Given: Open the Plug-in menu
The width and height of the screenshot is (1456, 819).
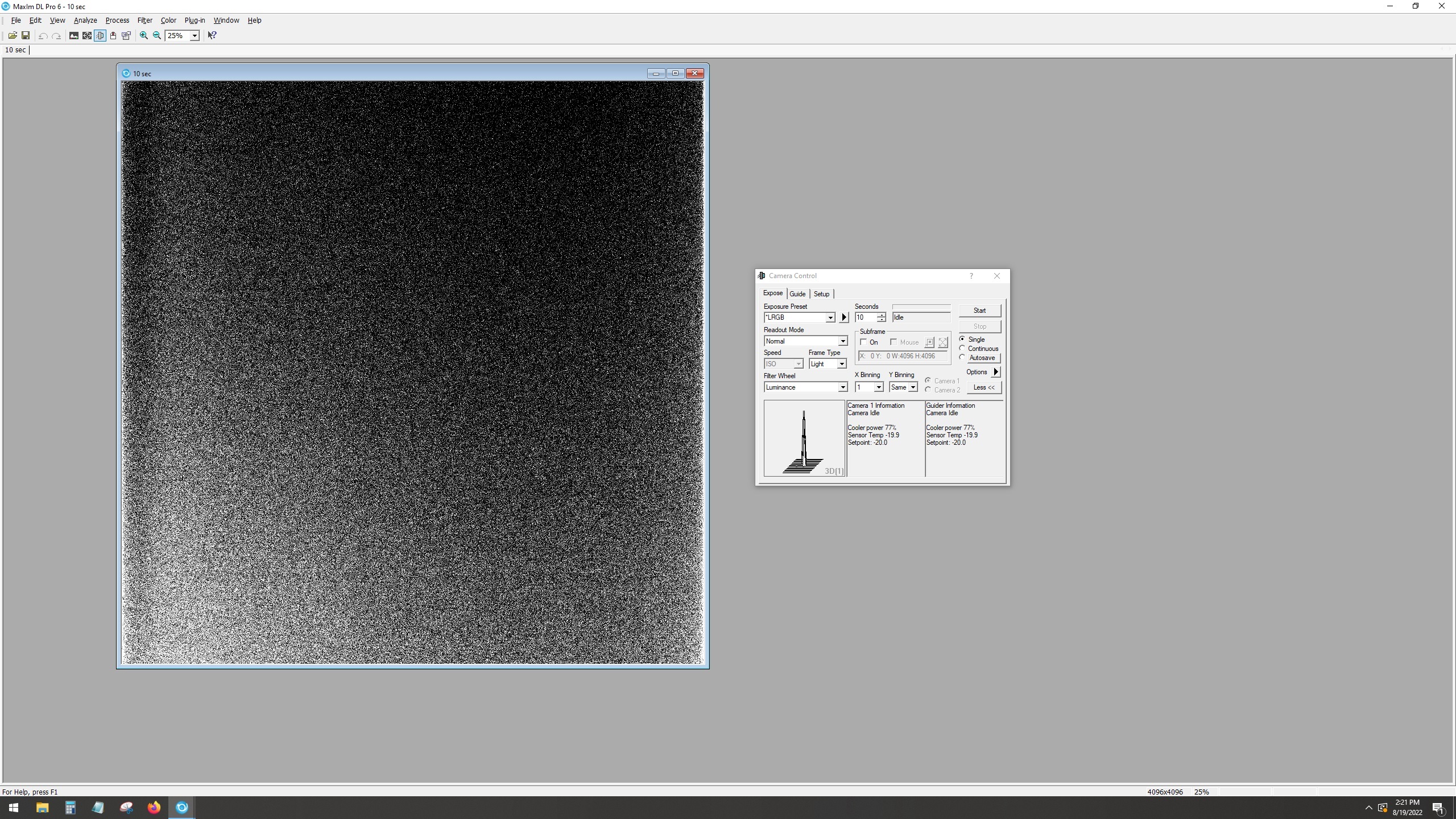Looking at the screenshot, I should [195, 20].
